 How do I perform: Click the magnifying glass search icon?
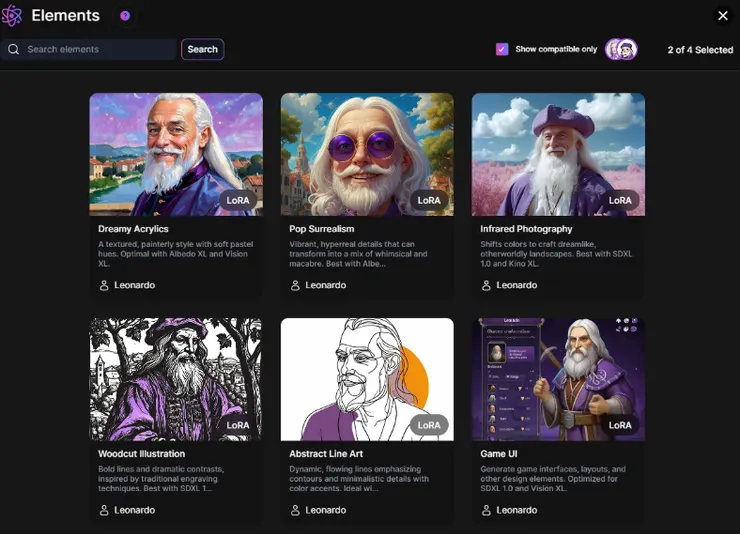pos(14,49)
